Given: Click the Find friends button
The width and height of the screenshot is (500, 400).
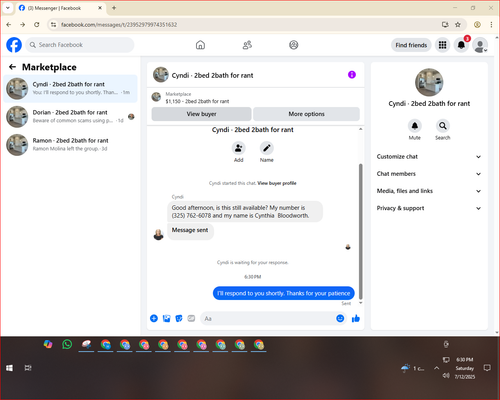Looking at the screenshot, I should click(x=411, y=45).
